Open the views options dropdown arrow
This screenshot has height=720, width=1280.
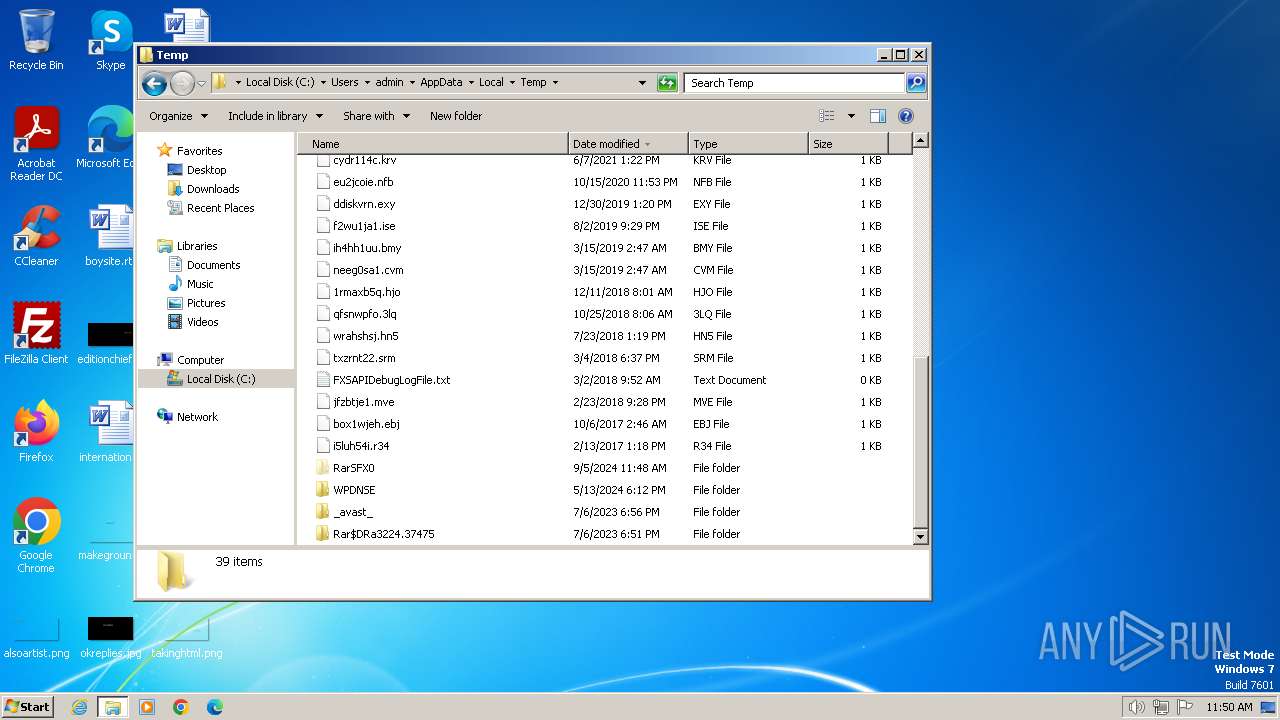tap(851, 116)
